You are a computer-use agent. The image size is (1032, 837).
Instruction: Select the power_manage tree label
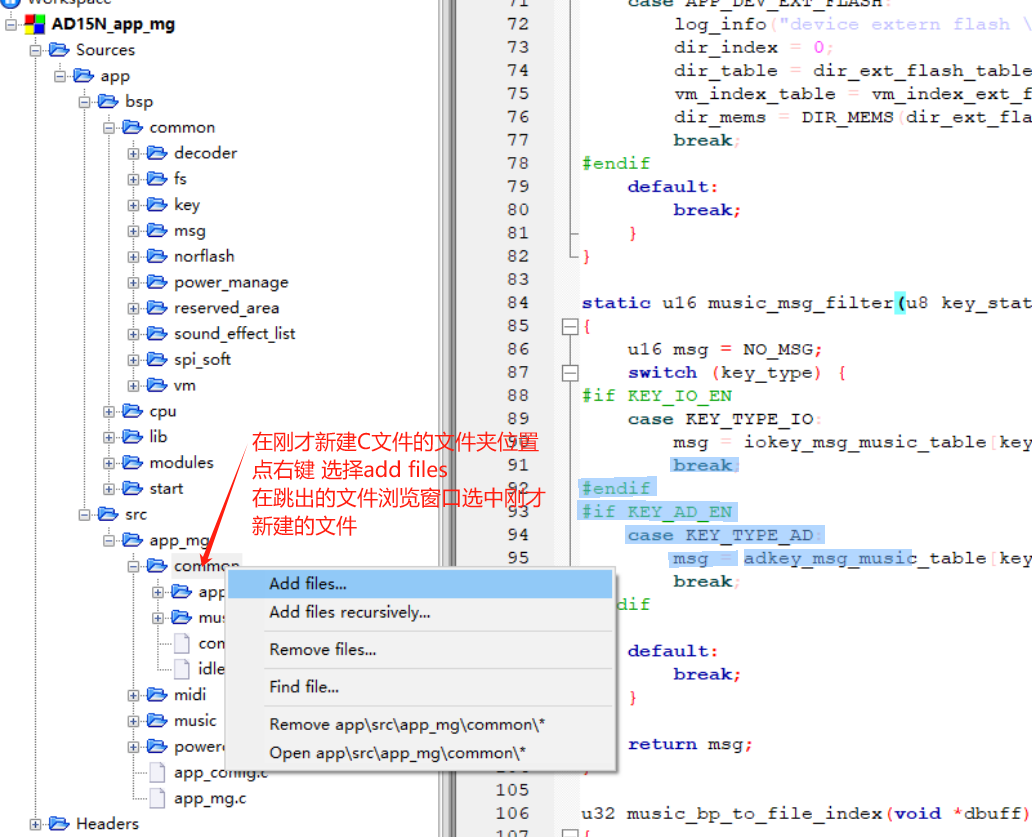click(x=231, y=282)
